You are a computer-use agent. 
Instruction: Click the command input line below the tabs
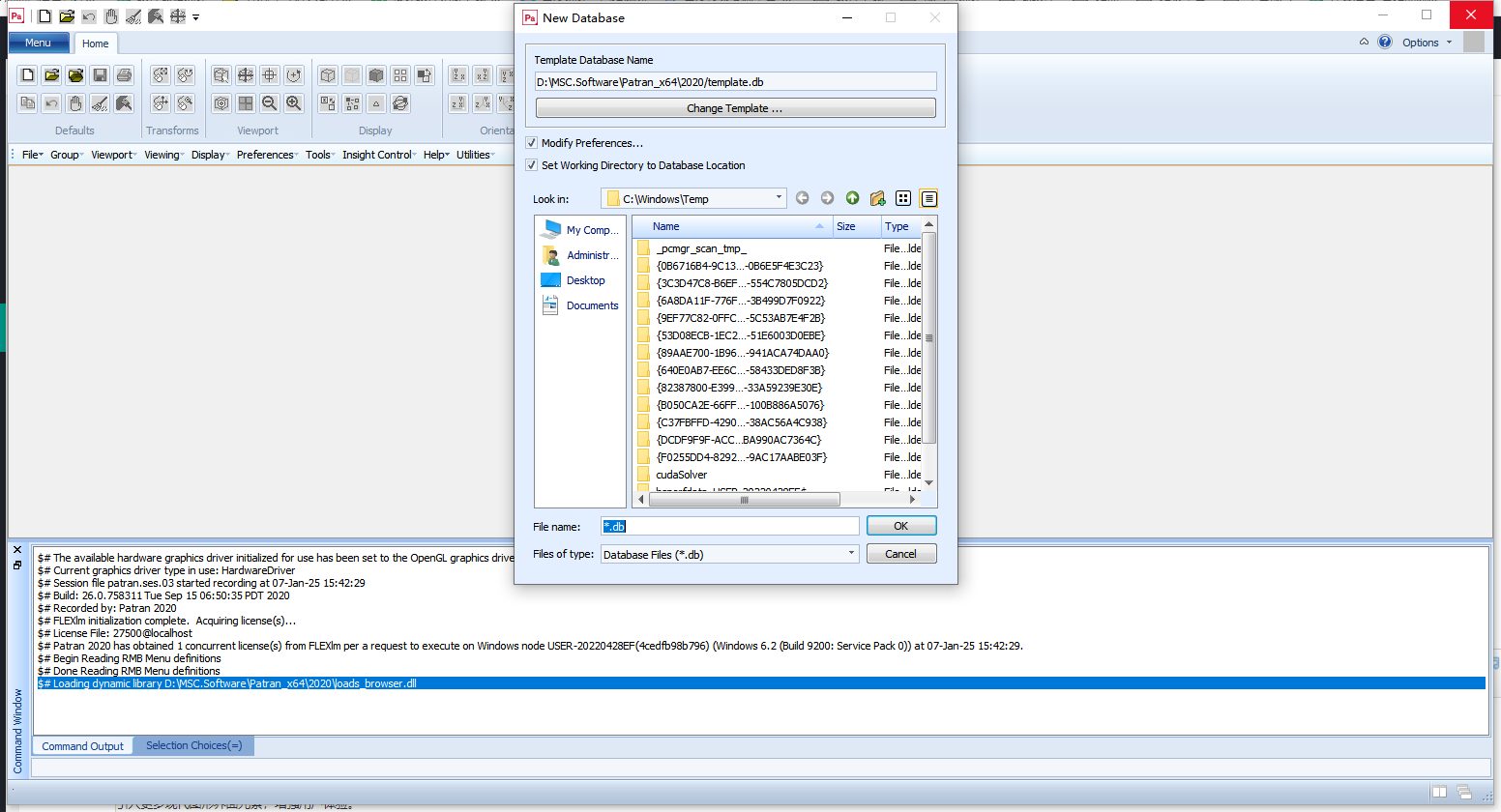coord(760,768)
